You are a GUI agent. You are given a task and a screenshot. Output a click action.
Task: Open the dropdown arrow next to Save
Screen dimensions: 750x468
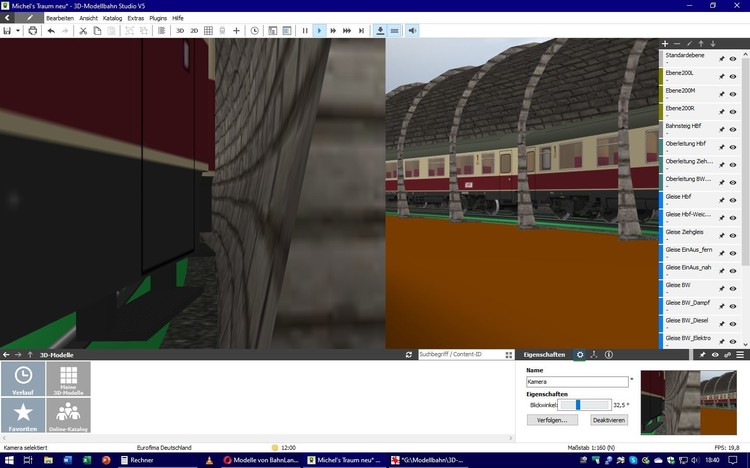18,31
